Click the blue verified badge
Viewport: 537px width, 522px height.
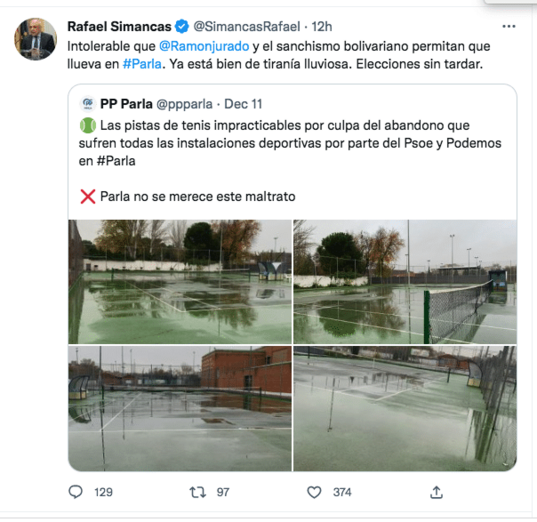pyautogui.click(x=182, y=26)
